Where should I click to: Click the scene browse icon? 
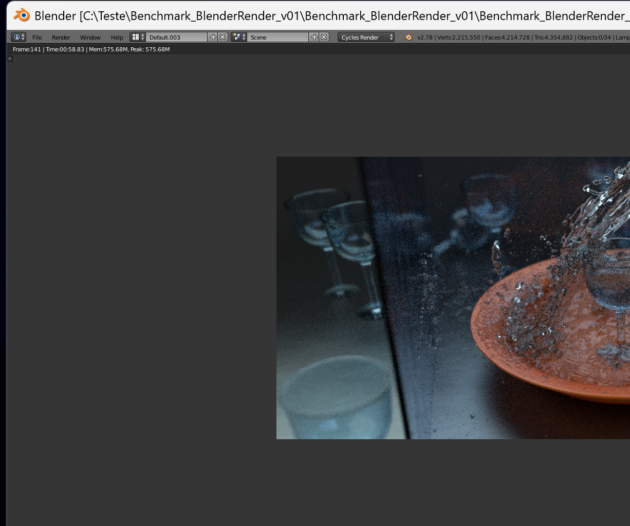click(x=238, y=37)
